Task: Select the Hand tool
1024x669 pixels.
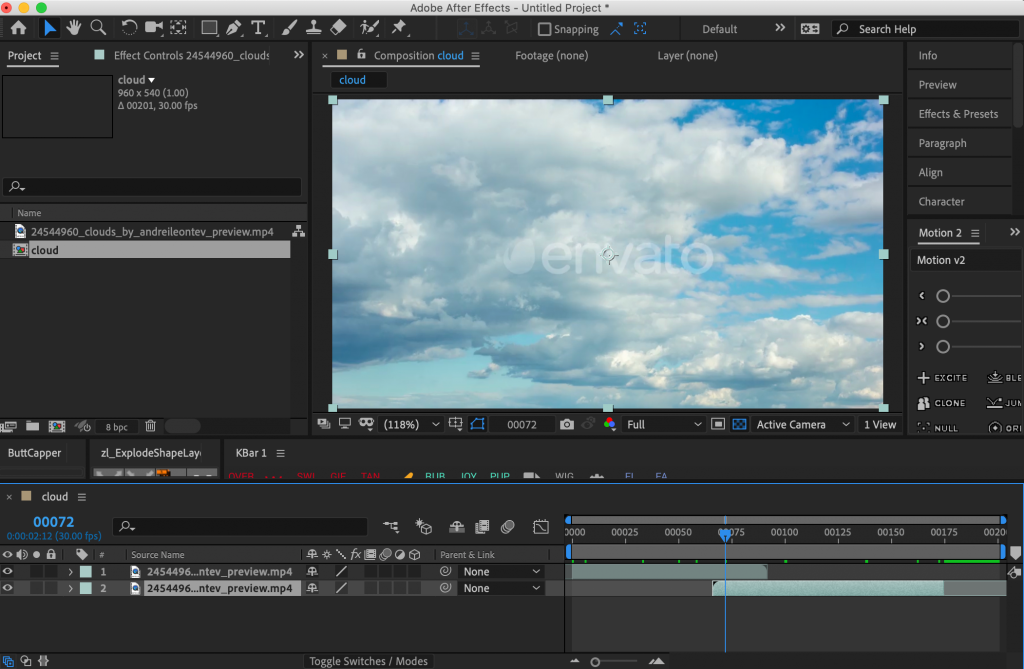Action: [x=74, y=28]
